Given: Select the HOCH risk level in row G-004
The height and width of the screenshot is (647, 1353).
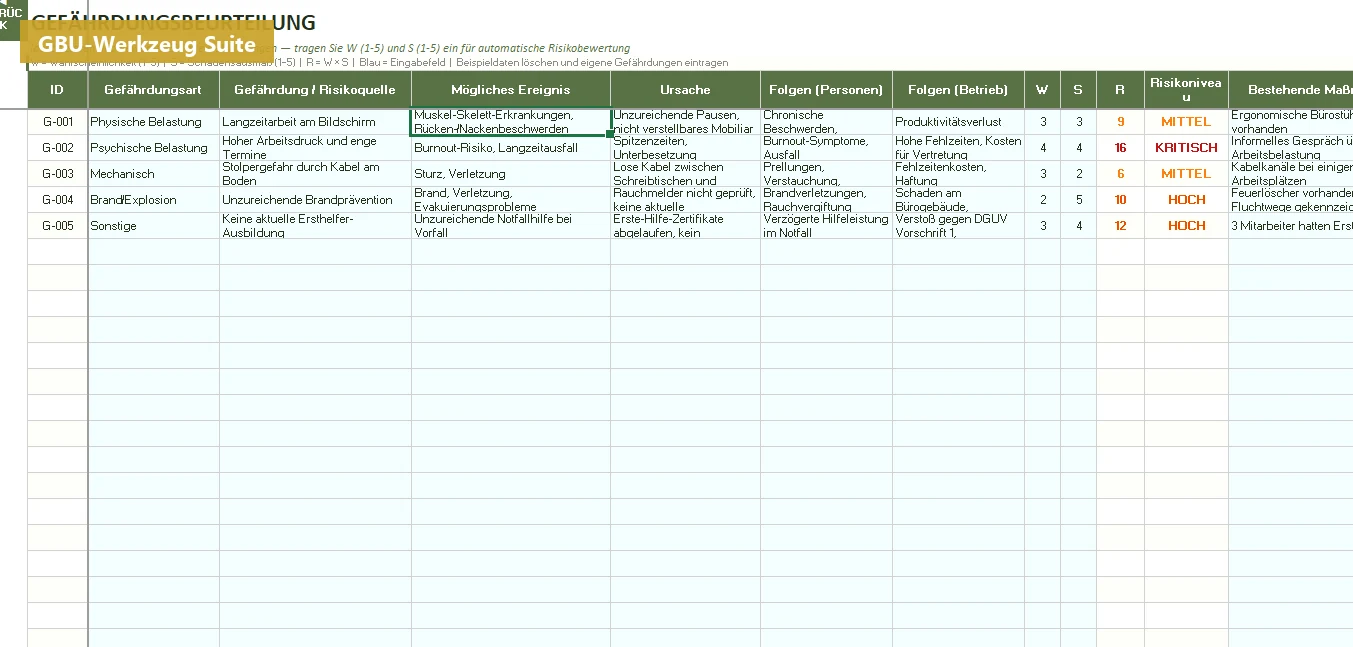Looking at the screenshot, I should 1186,200.
